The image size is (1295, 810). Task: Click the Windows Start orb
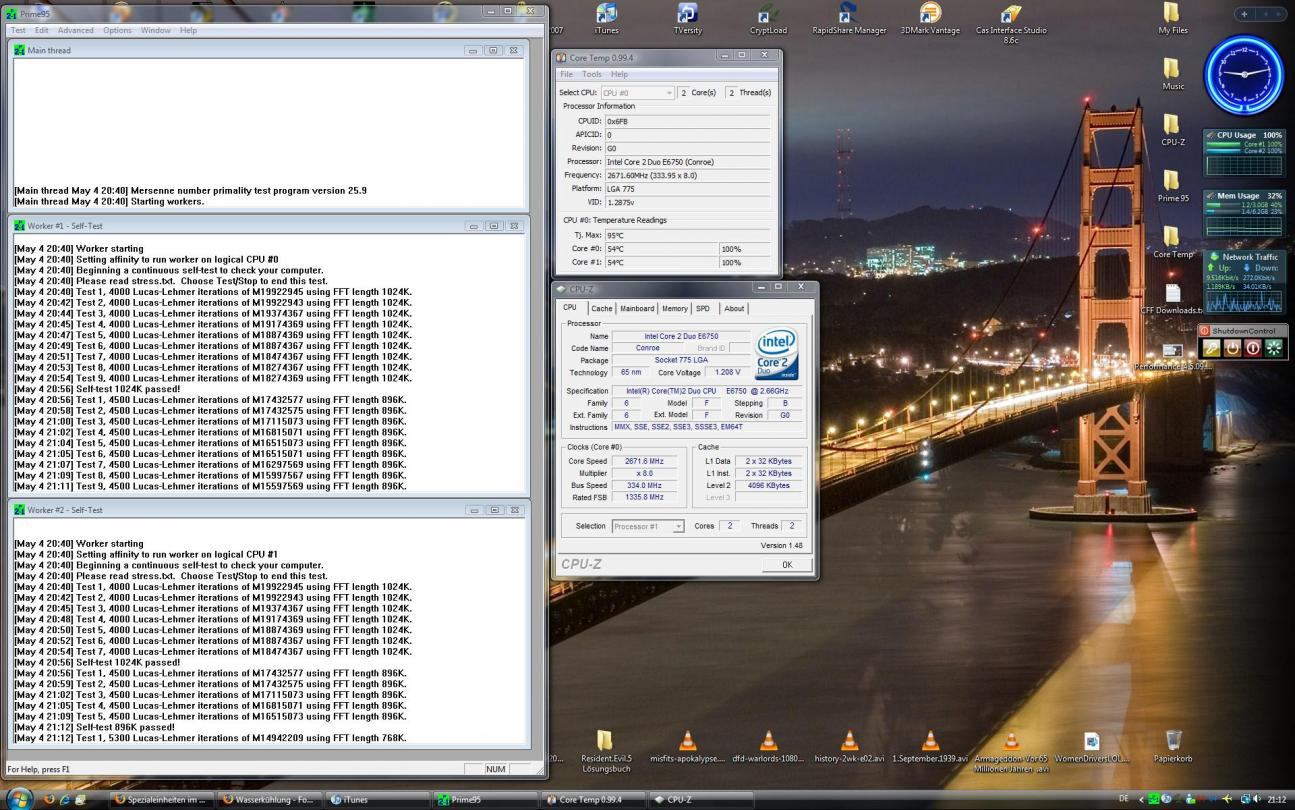pos(19,798)
